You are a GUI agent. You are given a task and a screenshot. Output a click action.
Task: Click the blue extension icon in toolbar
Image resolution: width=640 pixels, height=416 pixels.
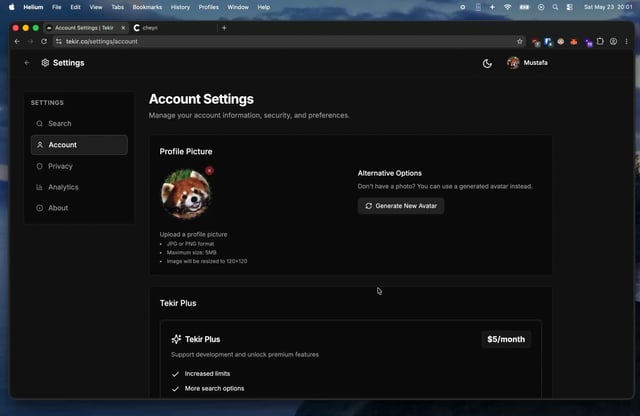point(548,42)
